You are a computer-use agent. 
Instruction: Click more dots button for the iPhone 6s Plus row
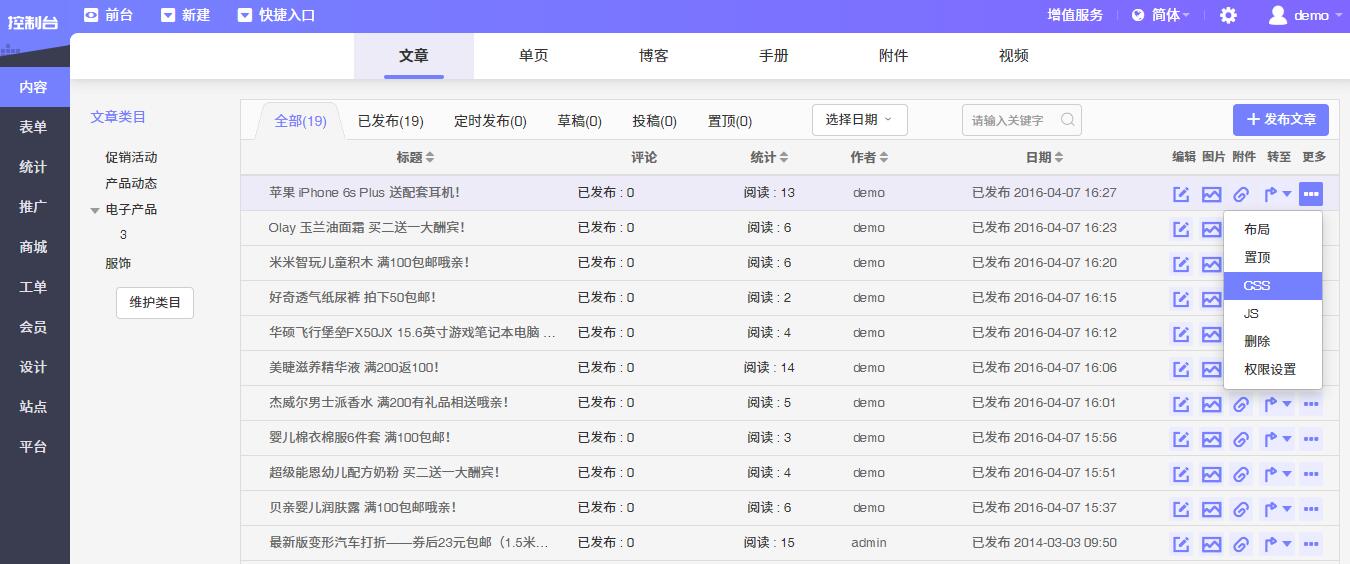pyautogui.click(x=1311, y=194)
